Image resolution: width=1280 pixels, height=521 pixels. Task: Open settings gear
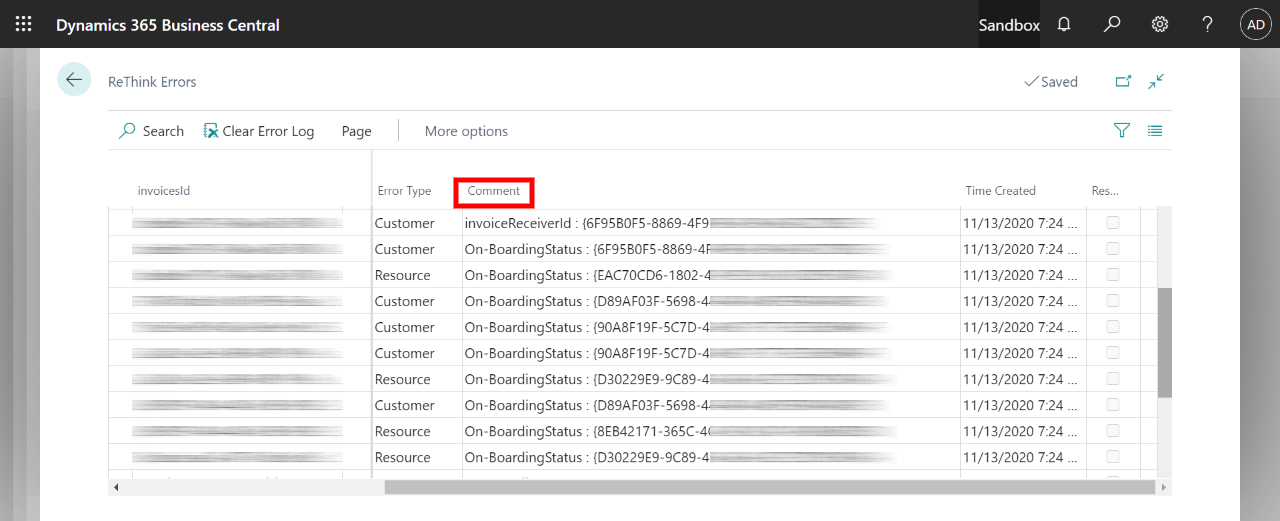[x=1160, y=24]
